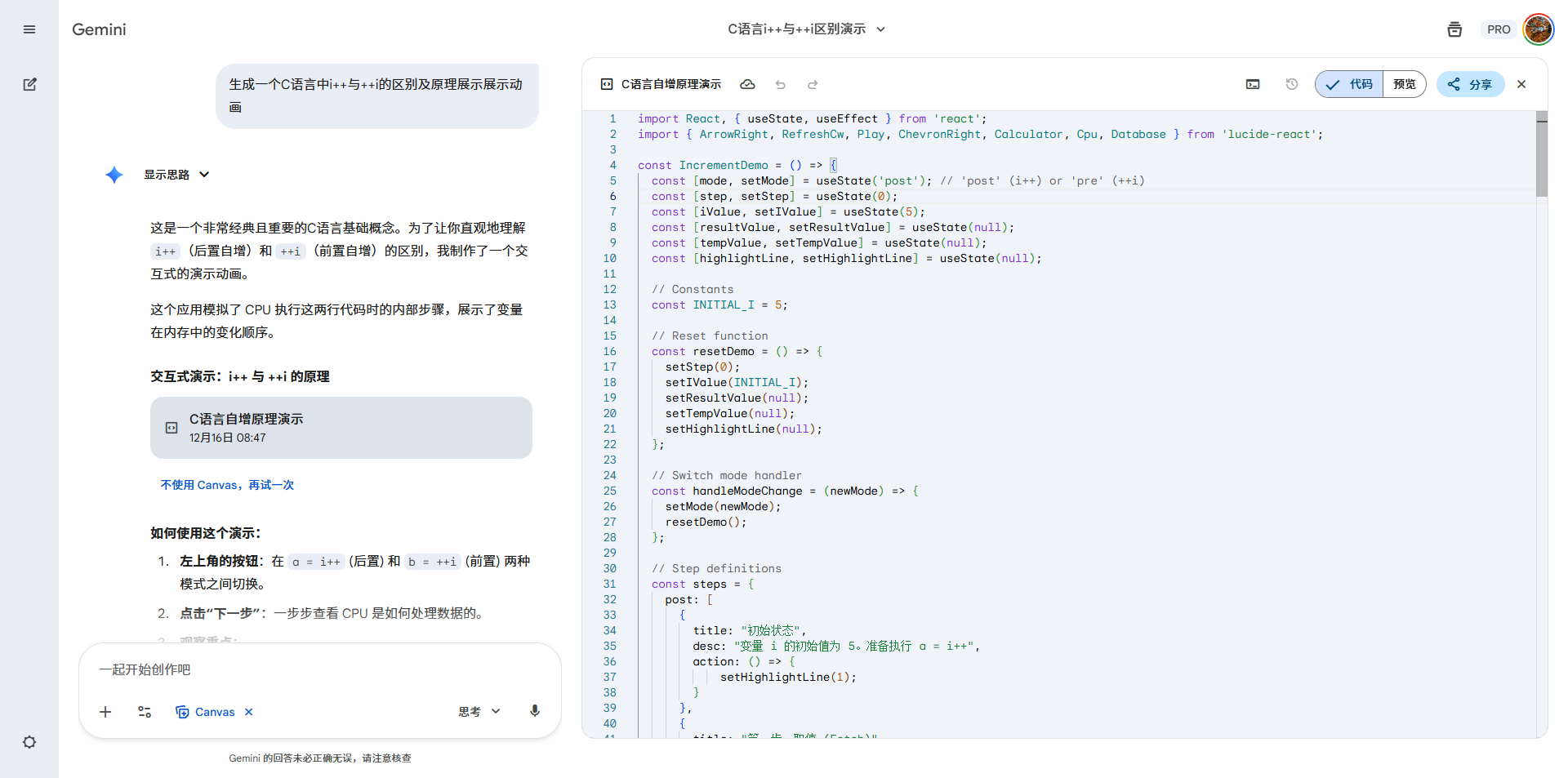
Task: Open the PRO account badge menu
Action: (x=1499, y=29)
